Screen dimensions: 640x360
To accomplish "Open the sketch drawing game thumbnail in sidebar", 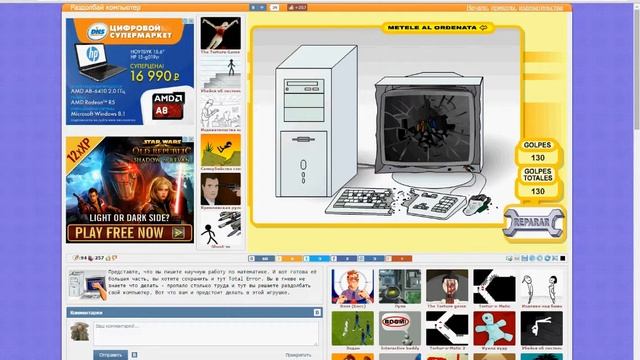I will point(220,111).
